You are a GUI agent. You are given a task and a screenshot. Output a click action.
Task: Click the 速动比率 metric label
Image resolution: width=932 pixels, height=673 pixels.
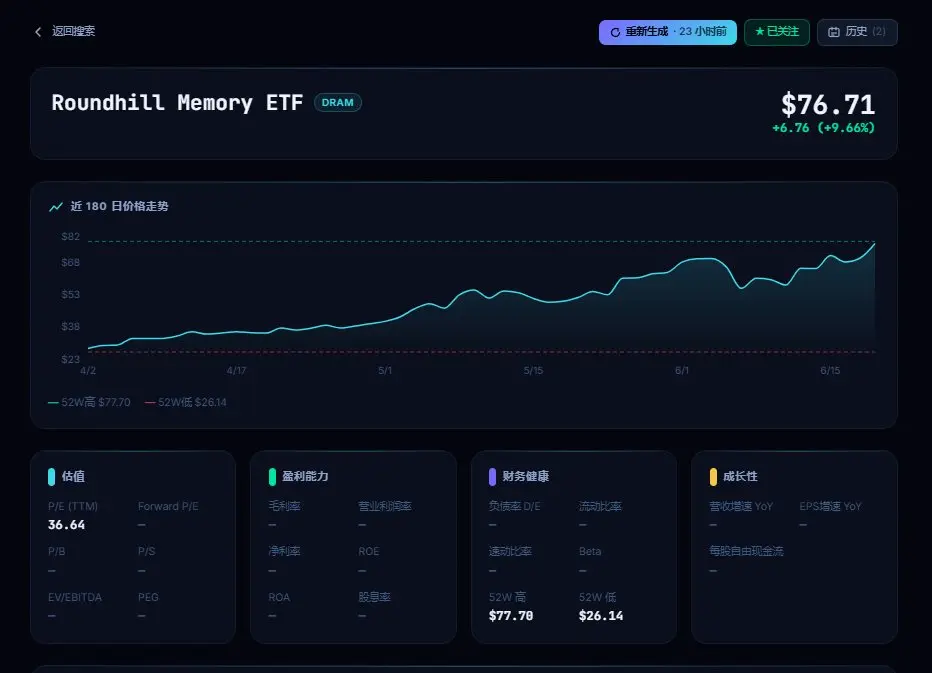click(x=510, y=552)
